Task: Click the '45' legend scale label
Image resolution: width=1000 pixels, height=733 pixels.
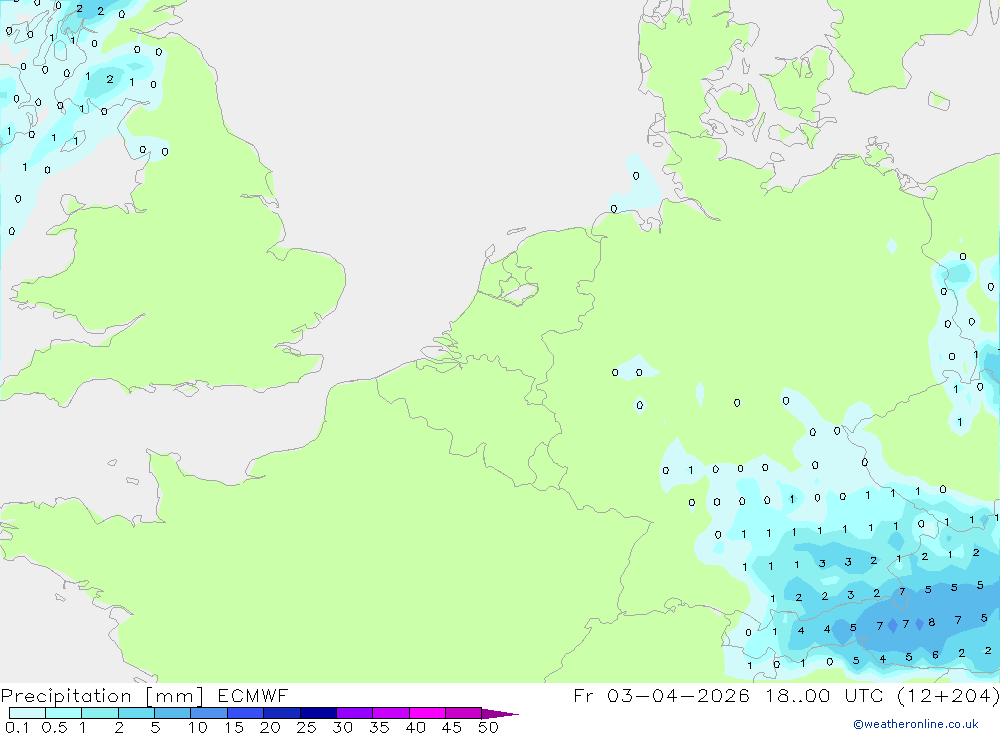Action: 452,727
